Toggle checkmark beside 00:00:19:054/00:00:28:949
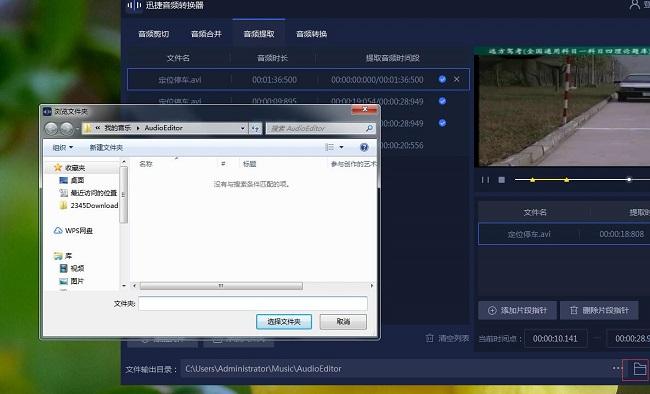 click(442, 101)
